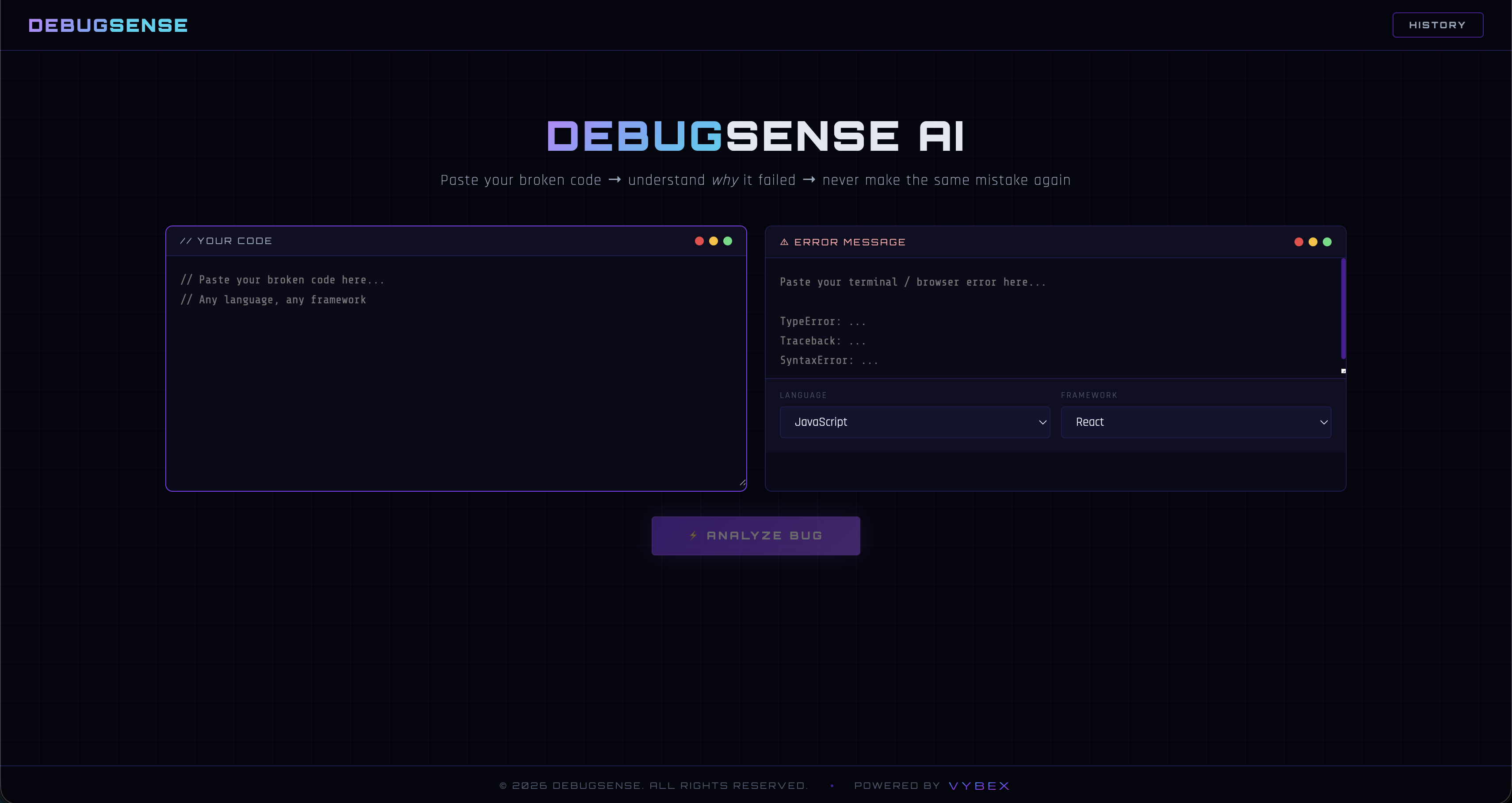Click the green dot in Your Code panel
Viewport: 1512px width, 803px height.
pyautogui.click(x=728, y=241)
